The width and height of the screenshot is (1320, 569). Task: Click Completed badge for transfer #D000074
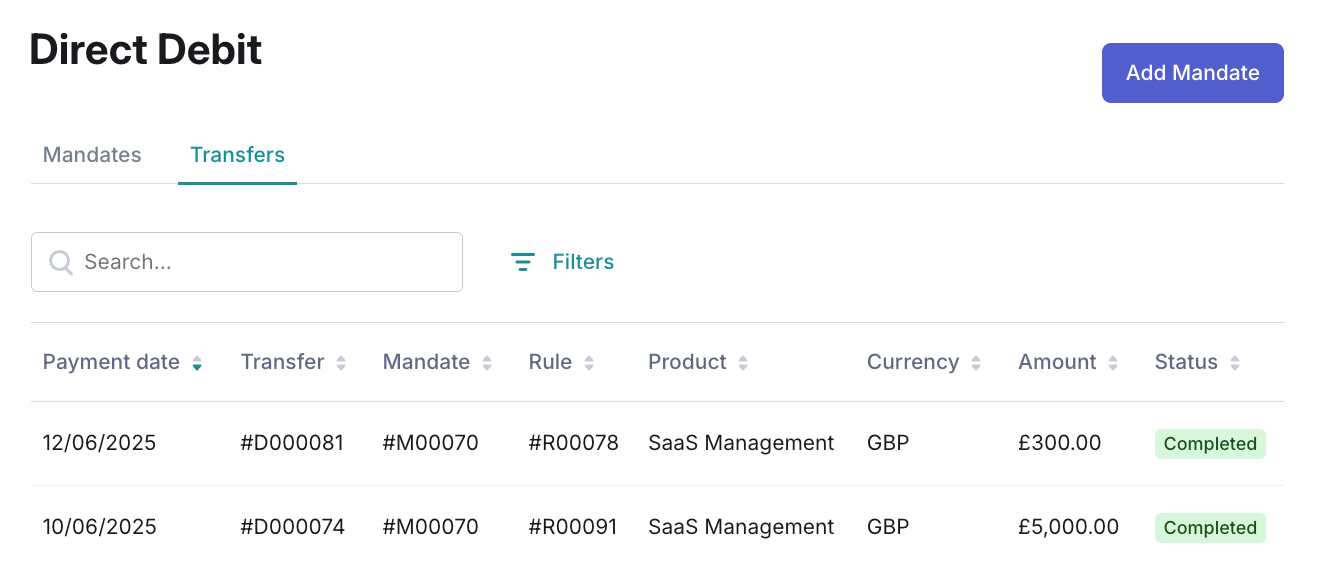[1210, 528]
